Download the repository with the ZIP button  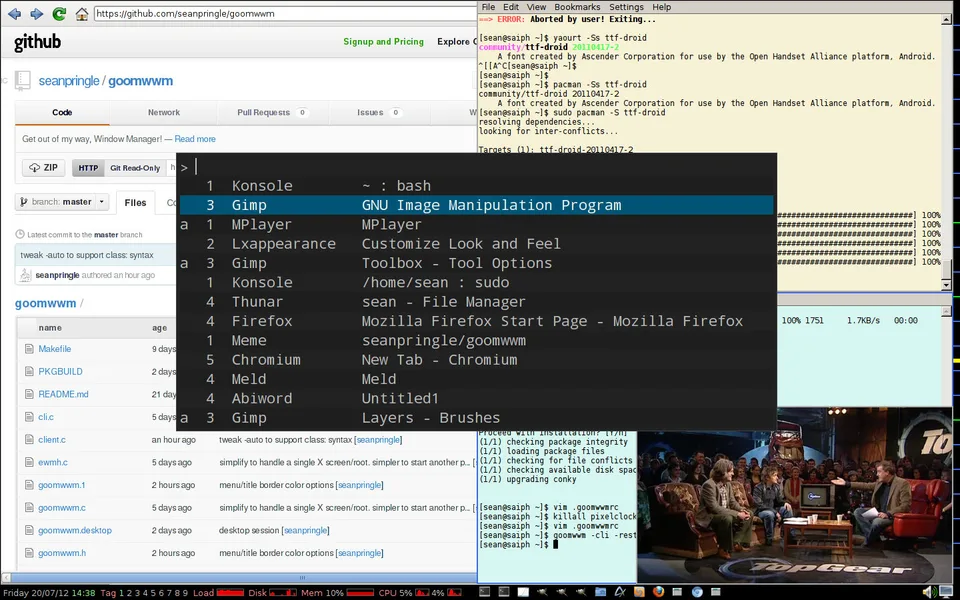[43, 168]
